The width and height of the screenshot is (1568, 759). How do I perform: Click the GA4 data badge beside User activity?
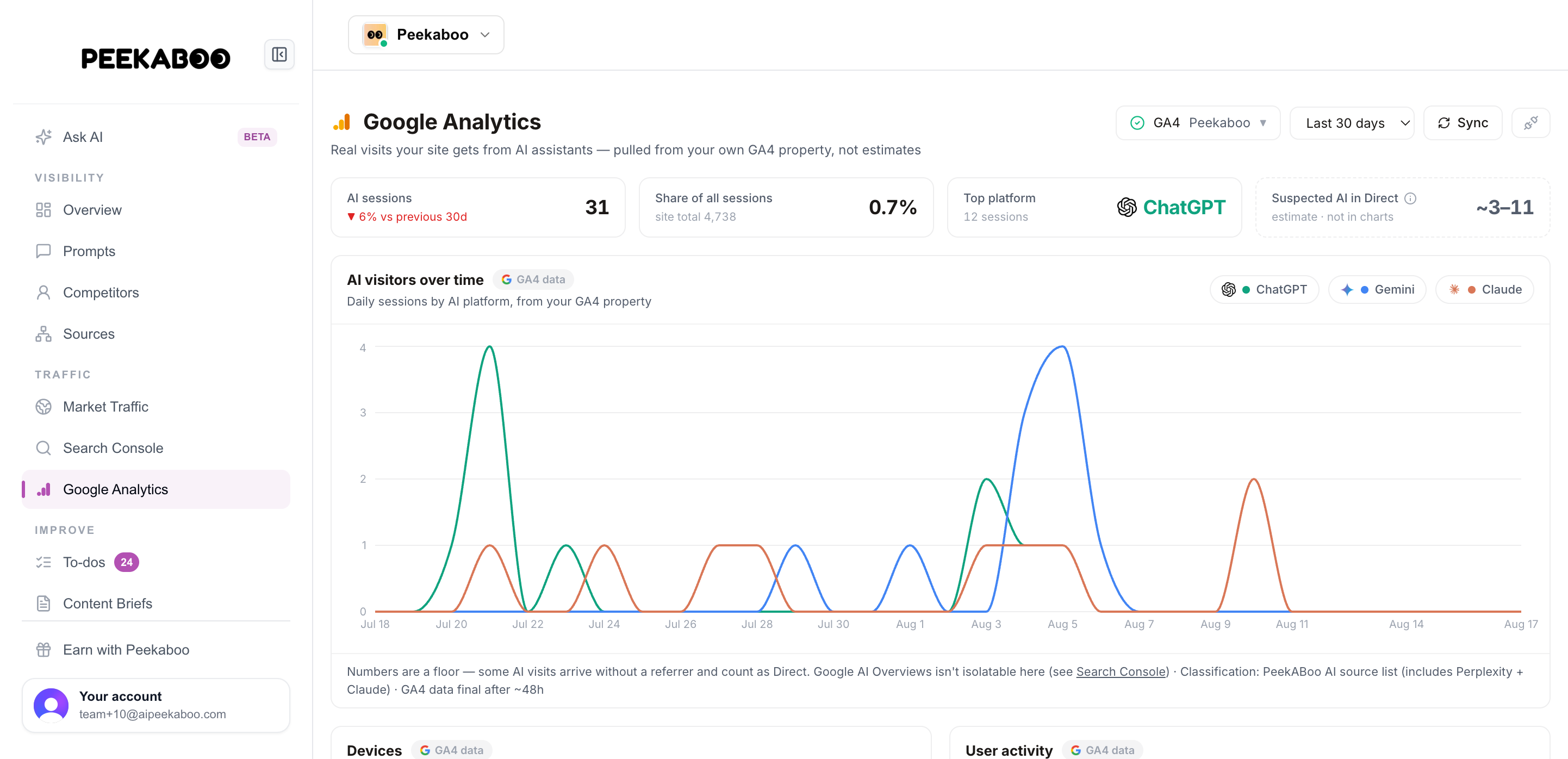coord(1103,750)
